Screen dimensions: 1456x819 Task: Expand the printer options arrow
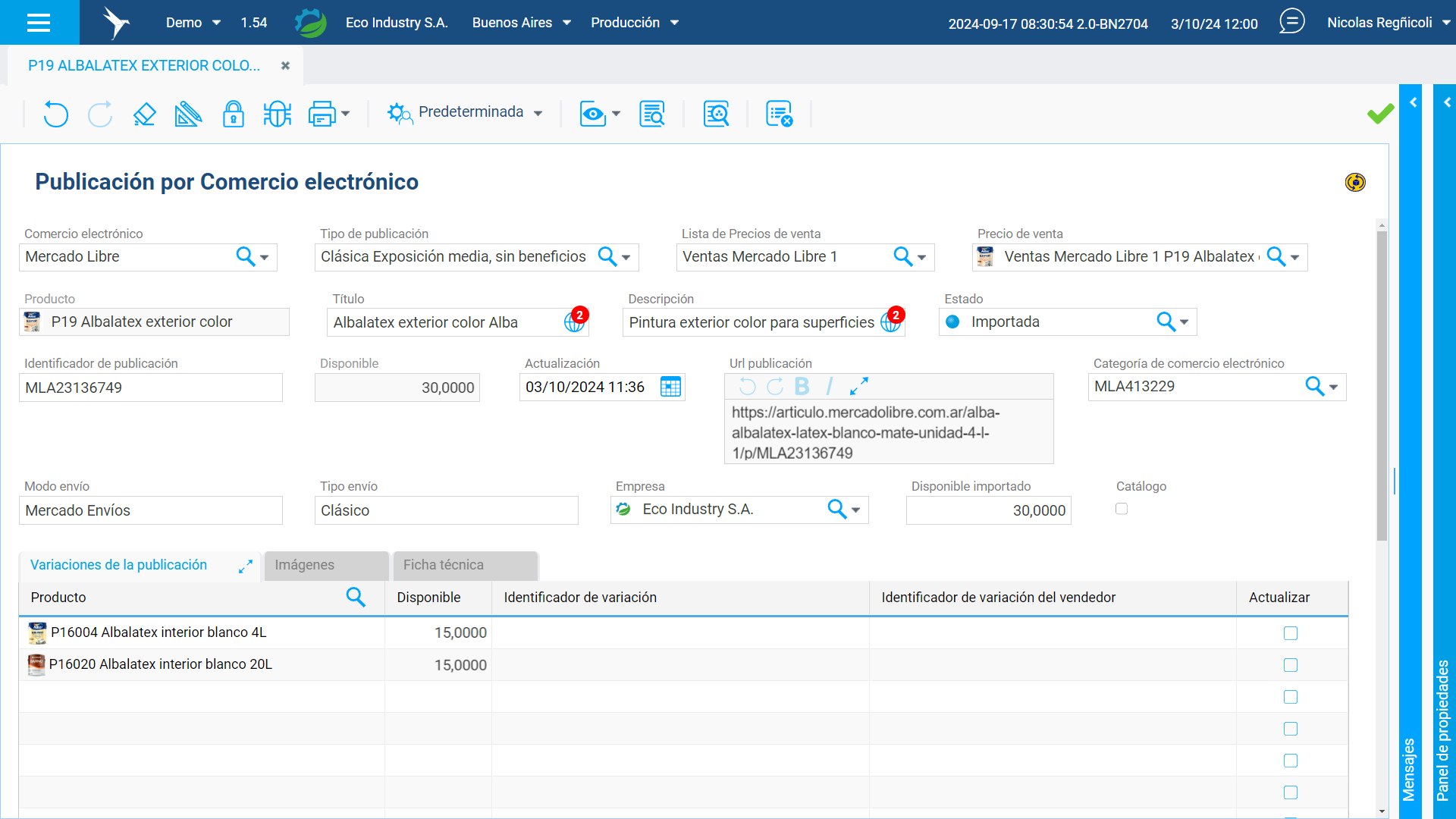point(346,114)
